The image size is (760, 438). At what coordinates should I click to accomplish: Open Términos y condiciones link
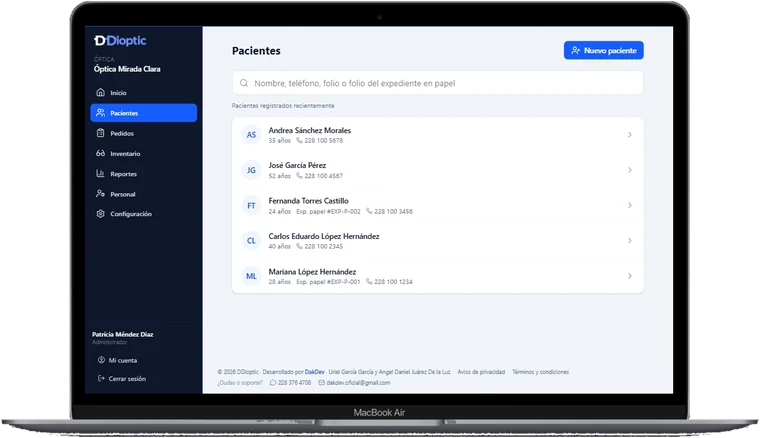[540, 372]
